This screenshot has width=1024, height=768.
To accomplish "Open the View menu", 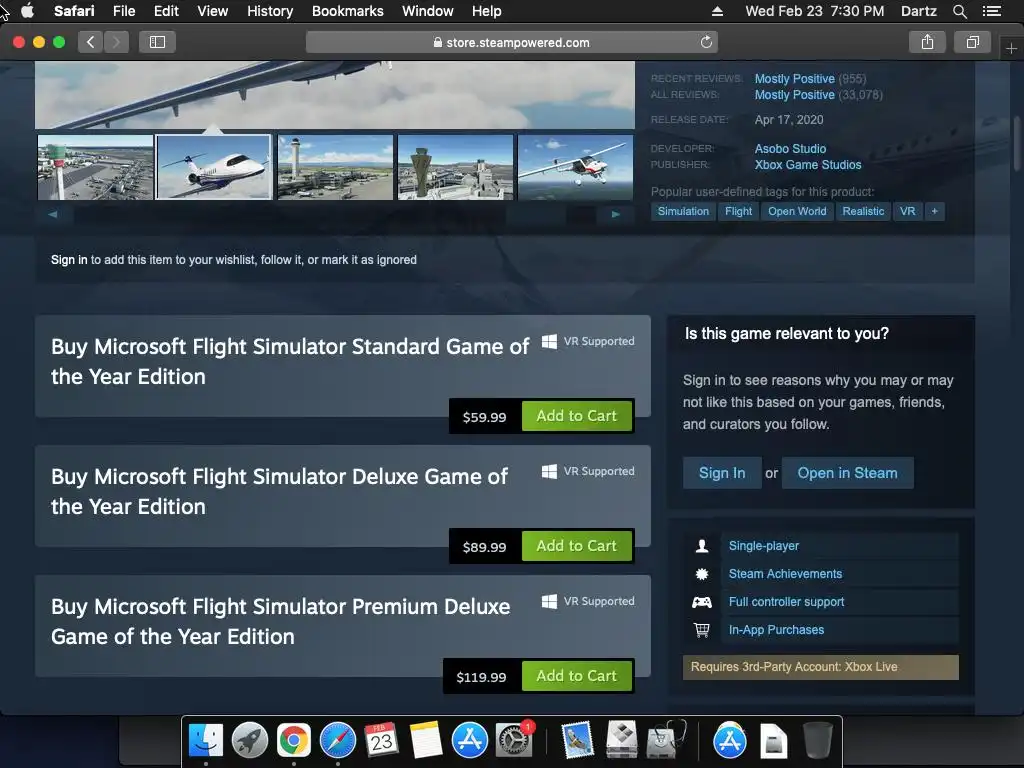I will pyautogui.click(x=213, y=11).
